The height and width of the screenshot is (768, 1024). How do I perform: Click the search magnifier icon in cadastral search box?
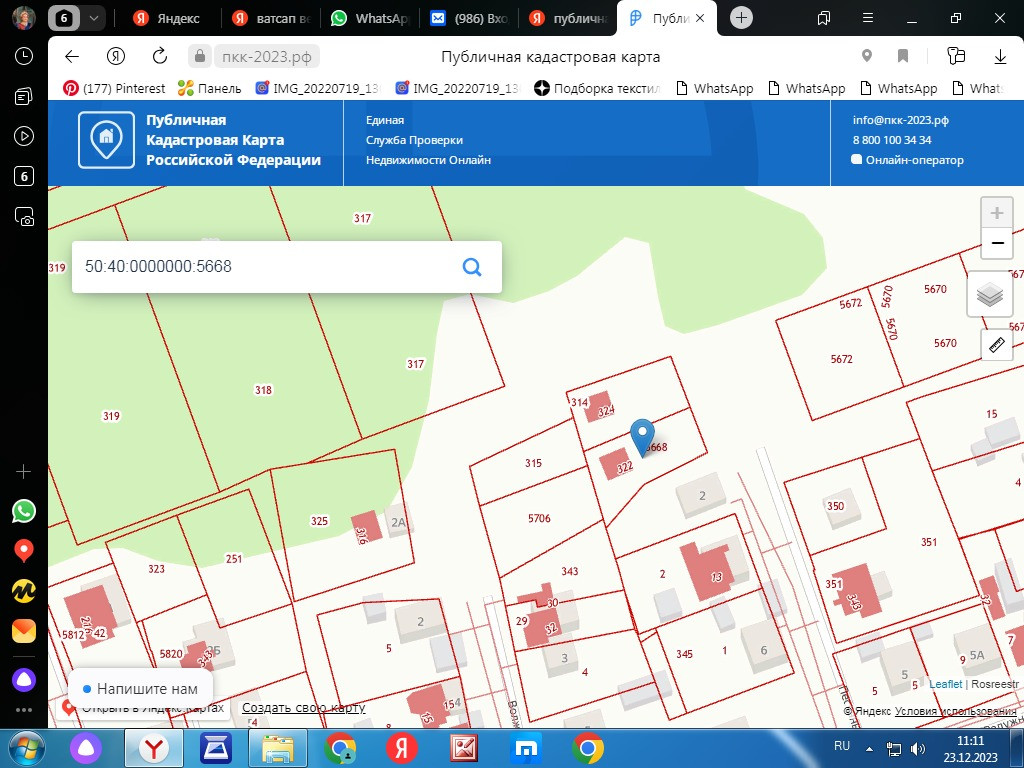(x=472, y=266)
